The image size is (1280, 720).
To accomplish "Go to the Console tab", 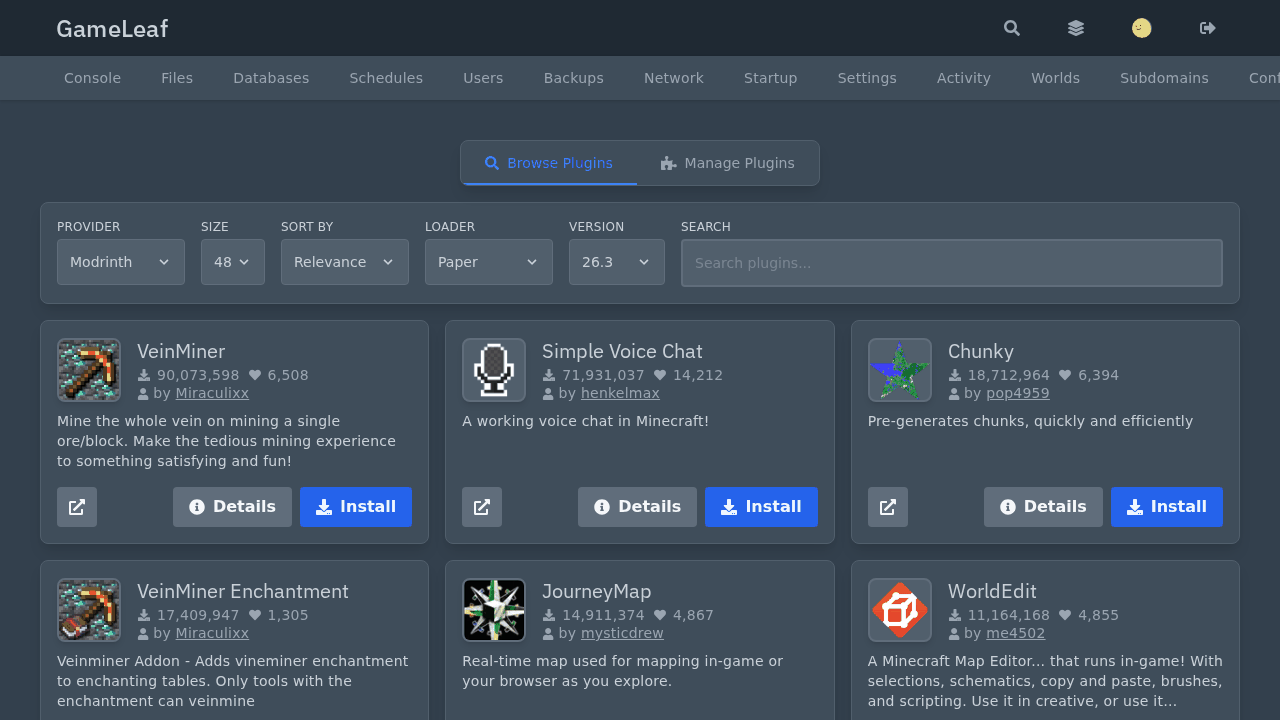I will pos(92,78).
